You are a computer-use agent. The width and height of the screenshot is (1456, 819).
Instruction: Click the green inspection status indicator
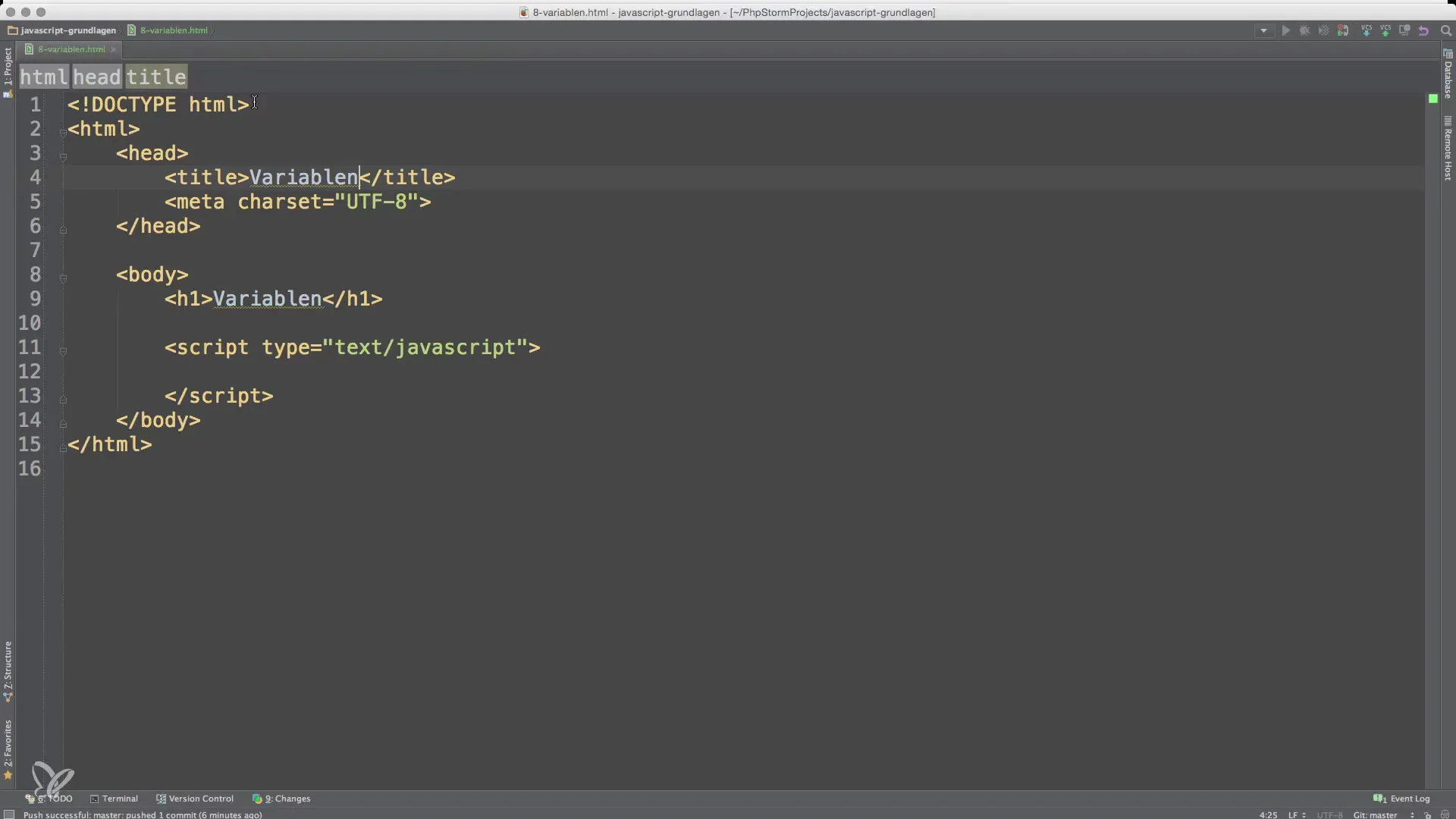(x=1432, y=99)
